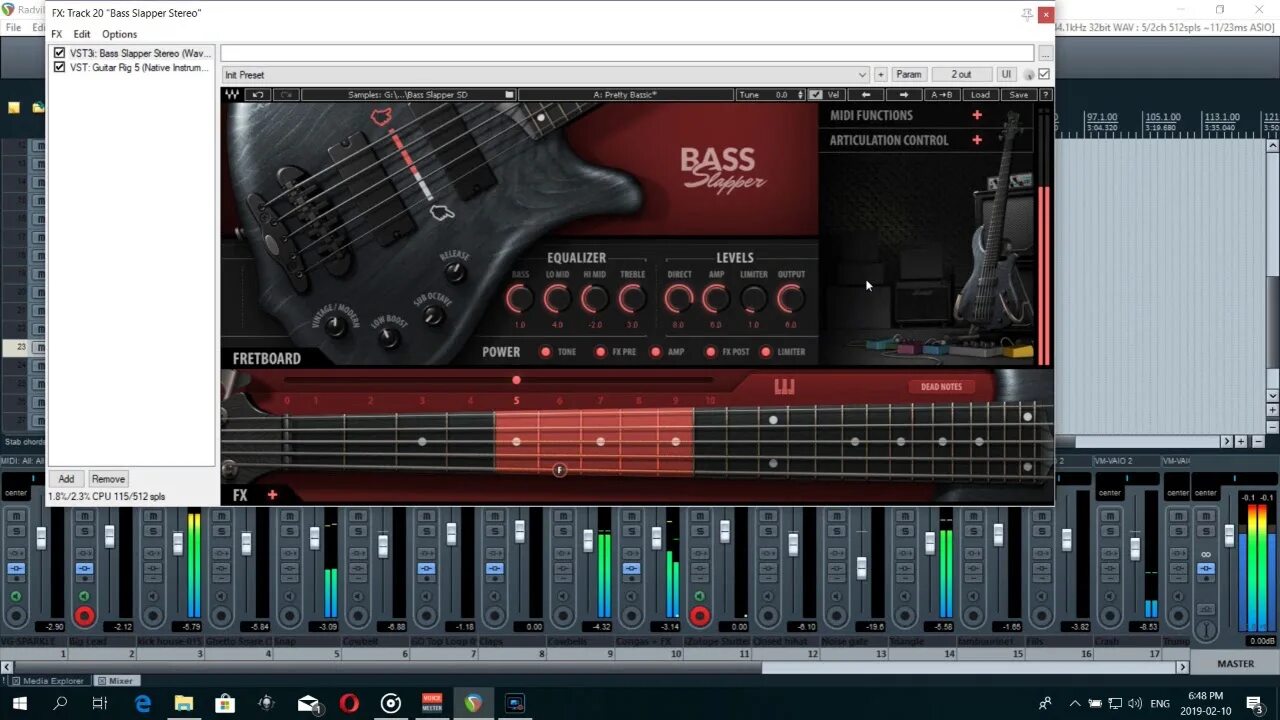
Task: Toggle the VST Guitar Rig 5 checkbox
Action: tap(59, 67)
